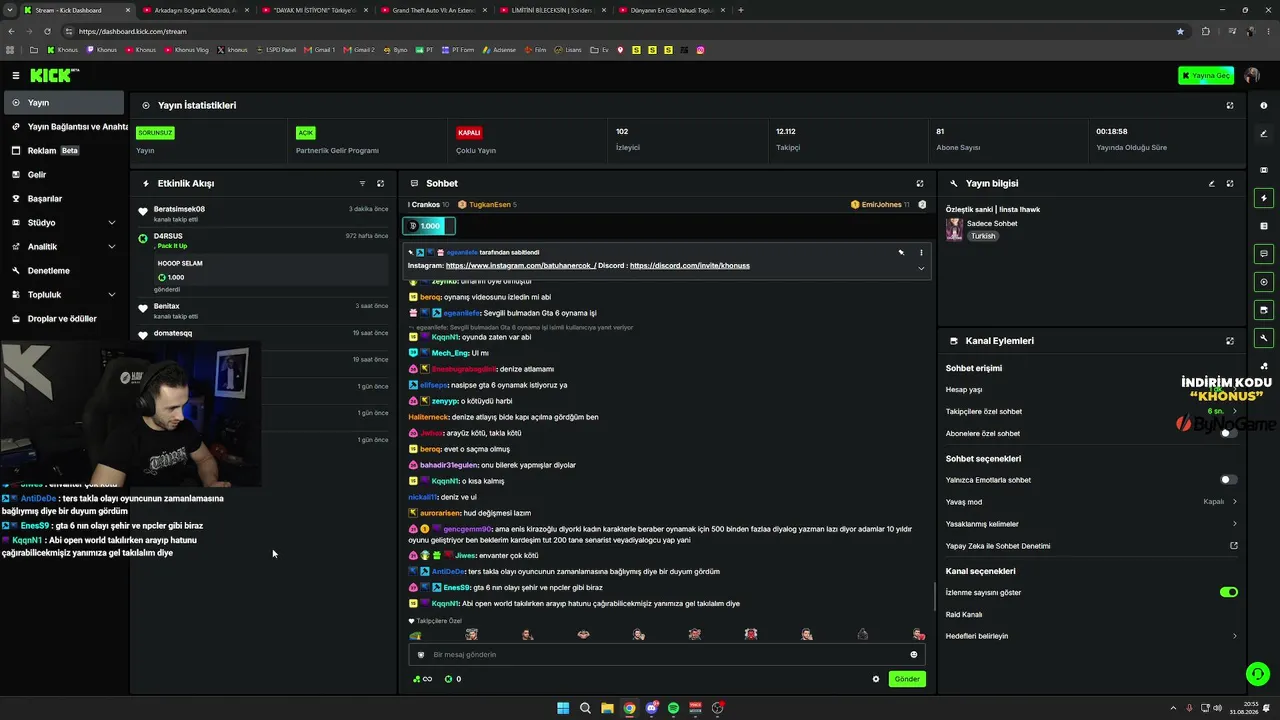1280x720 pixels.
Task: Unpin the pinned chat message
Action: point(901,253)
